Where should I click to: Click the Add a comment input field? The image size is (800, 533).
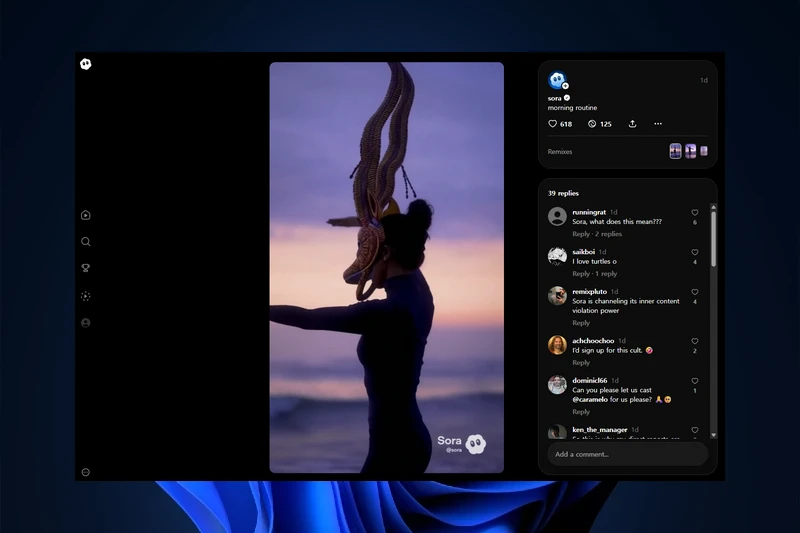tap(627, 454)
